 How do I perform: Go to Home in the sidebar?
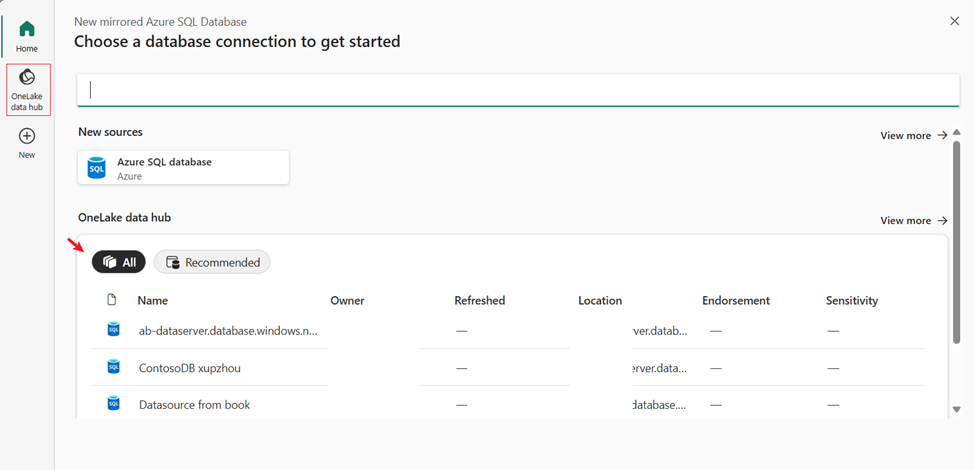[x=27, y=36]
